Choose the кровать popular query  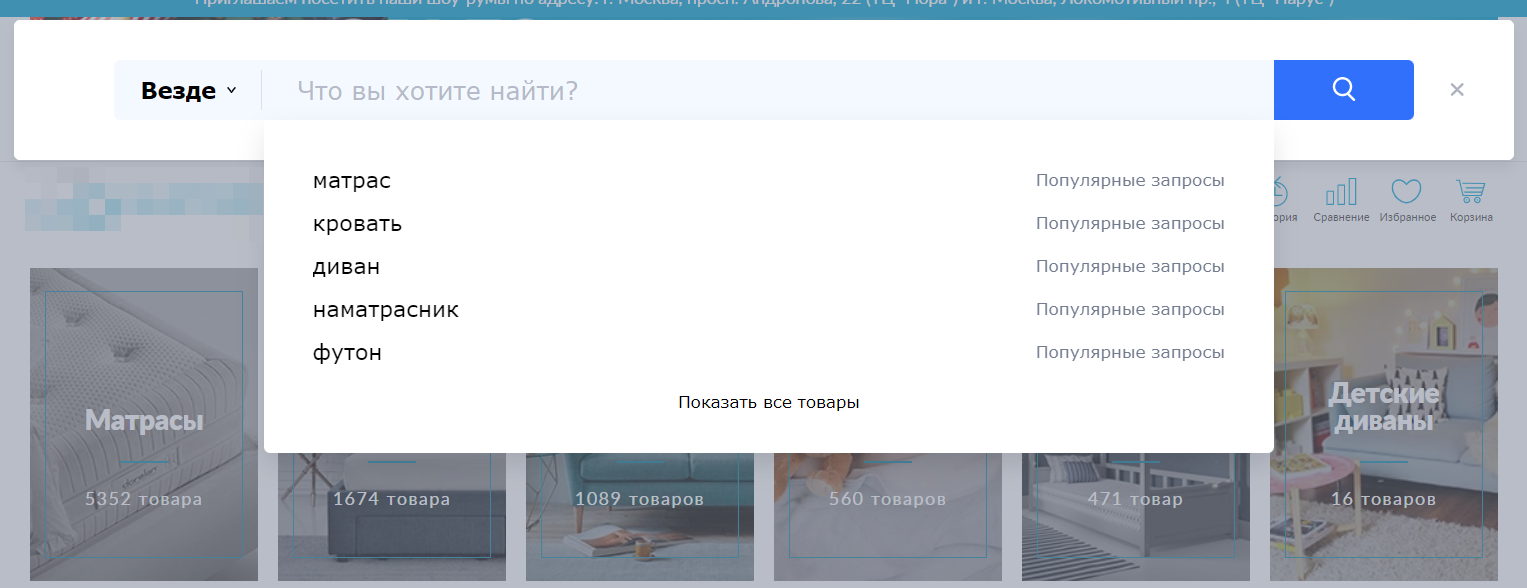click(357, 223)
